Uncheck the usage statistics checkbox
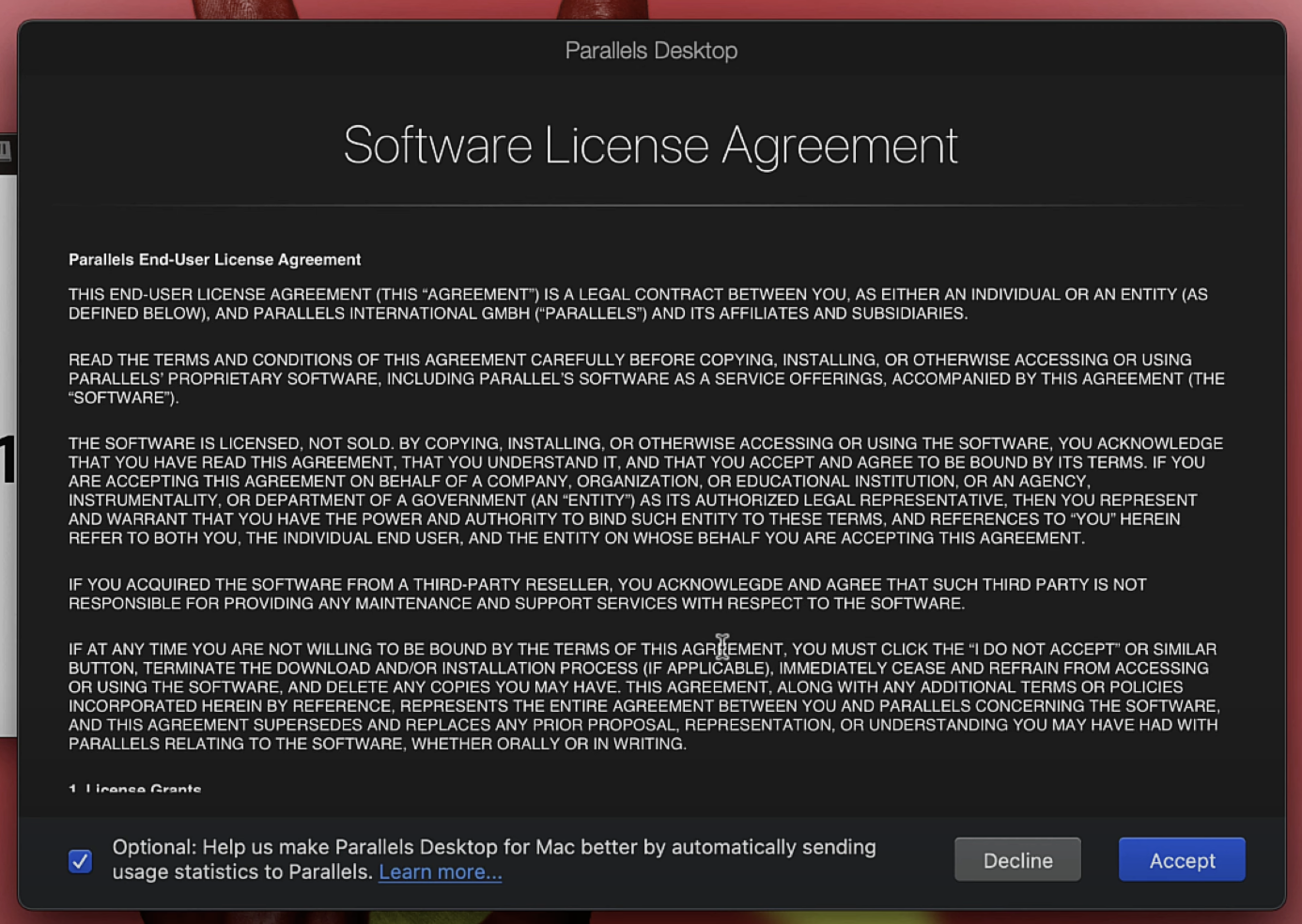The width and height of the screenshot is (1302, 924). (81, 860)
